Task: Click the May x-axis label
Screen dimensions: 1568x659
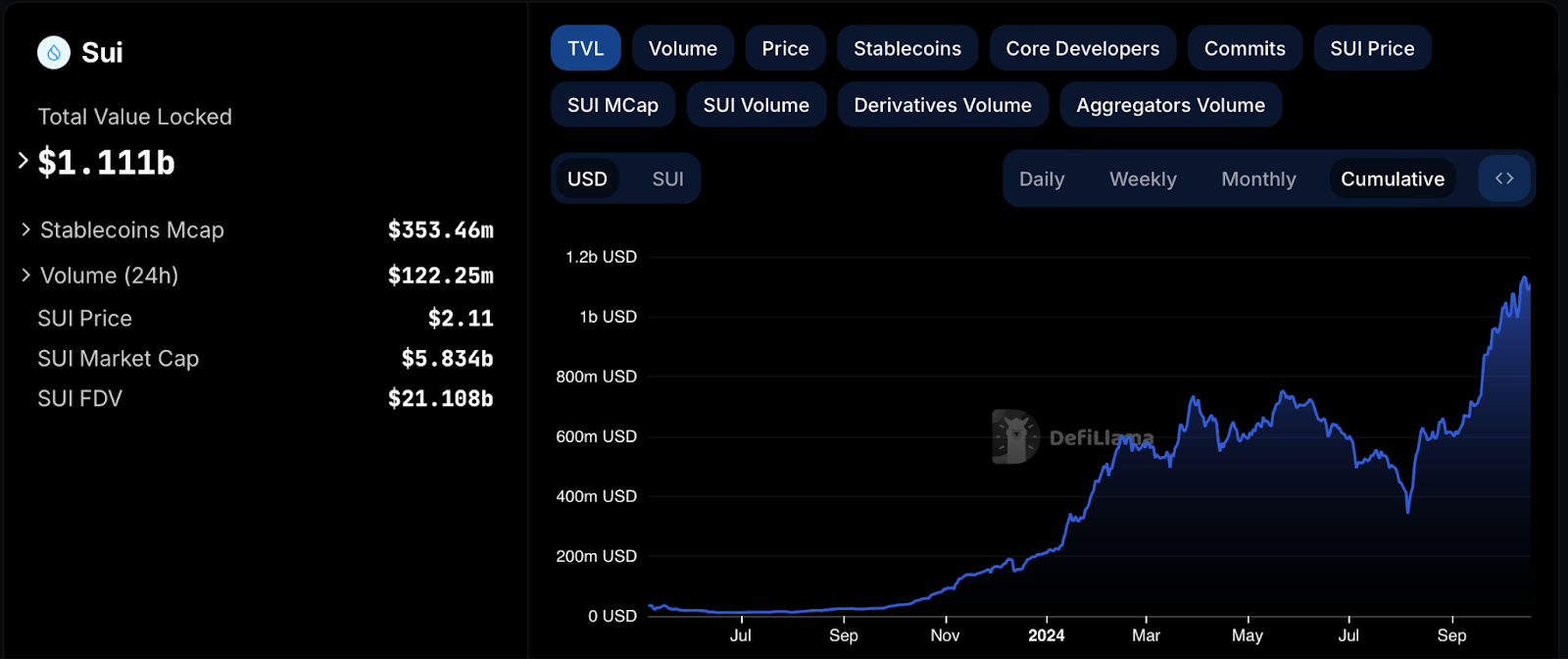Action: (x=1248, y=635)
